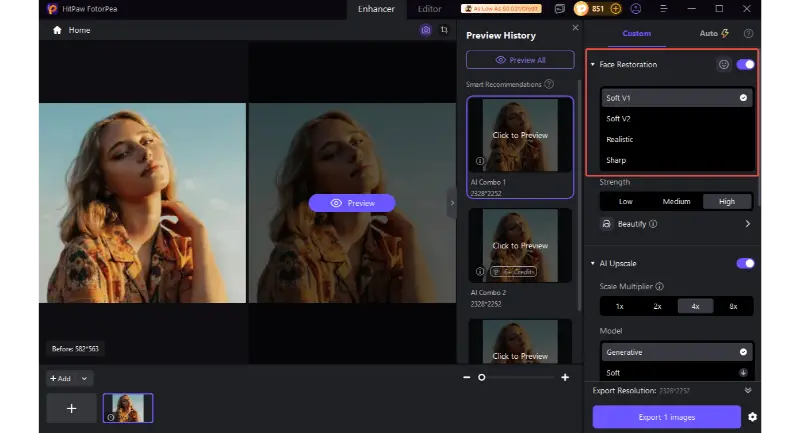Toggle AI Upscale switch
The height and width of the screenshot is (433, 800).
click(x=745, y=263)
